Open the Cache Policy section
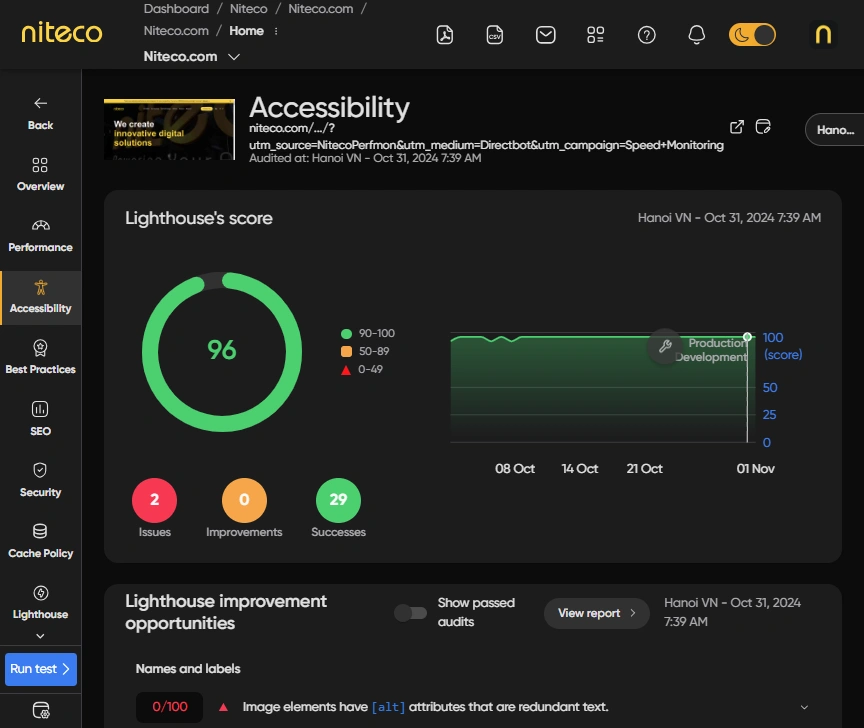The image size is (864, 728). coord(40,541)
